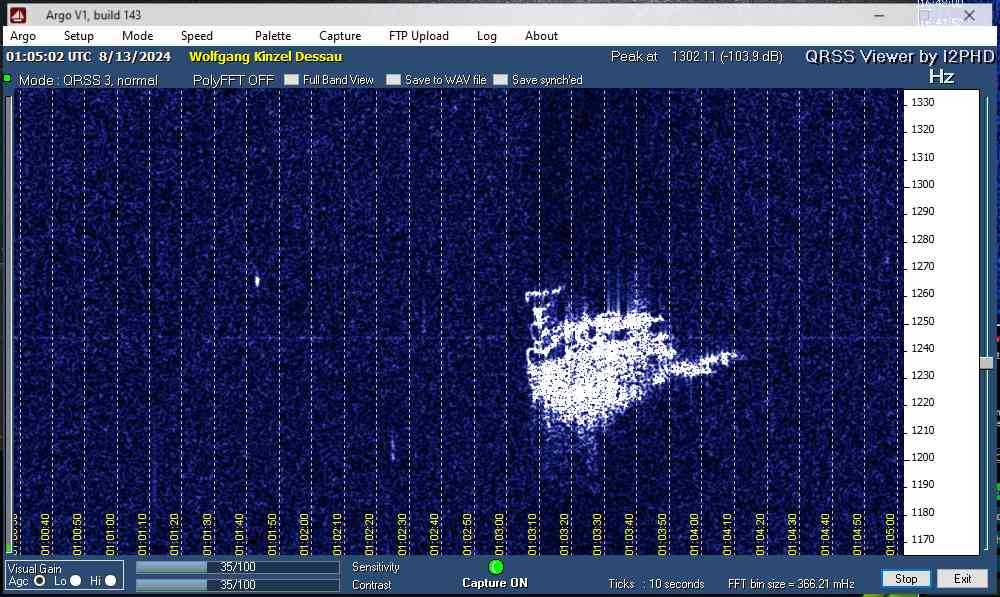Open the Setup menu

(78, 36)
